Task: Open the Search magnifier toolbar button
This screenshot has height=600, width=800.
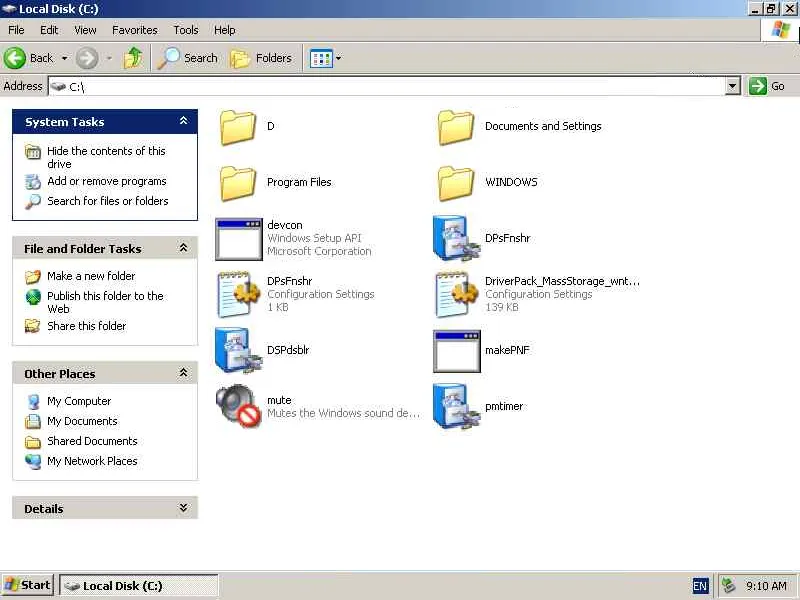Action: tap(188, 58)
